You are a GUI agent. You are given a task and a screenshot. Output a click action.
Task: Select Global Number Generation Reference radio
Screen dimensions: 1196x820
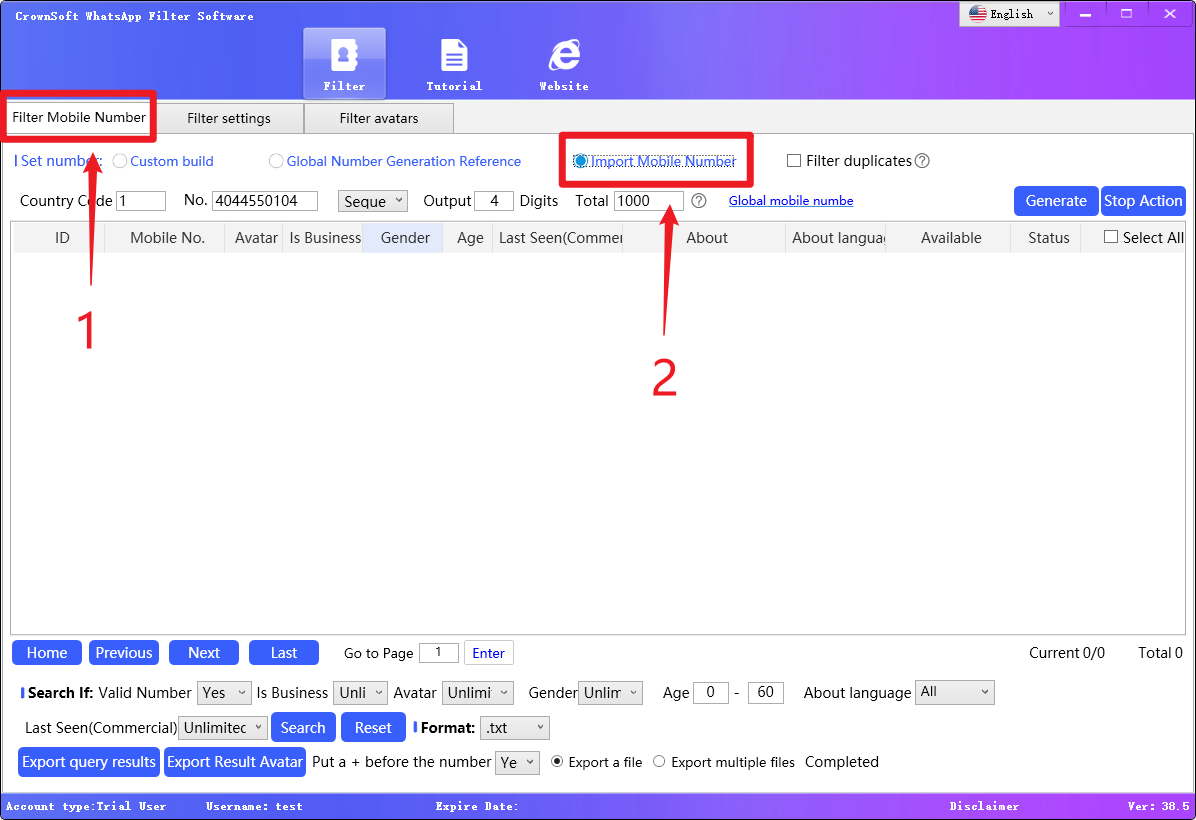[276, 161]
